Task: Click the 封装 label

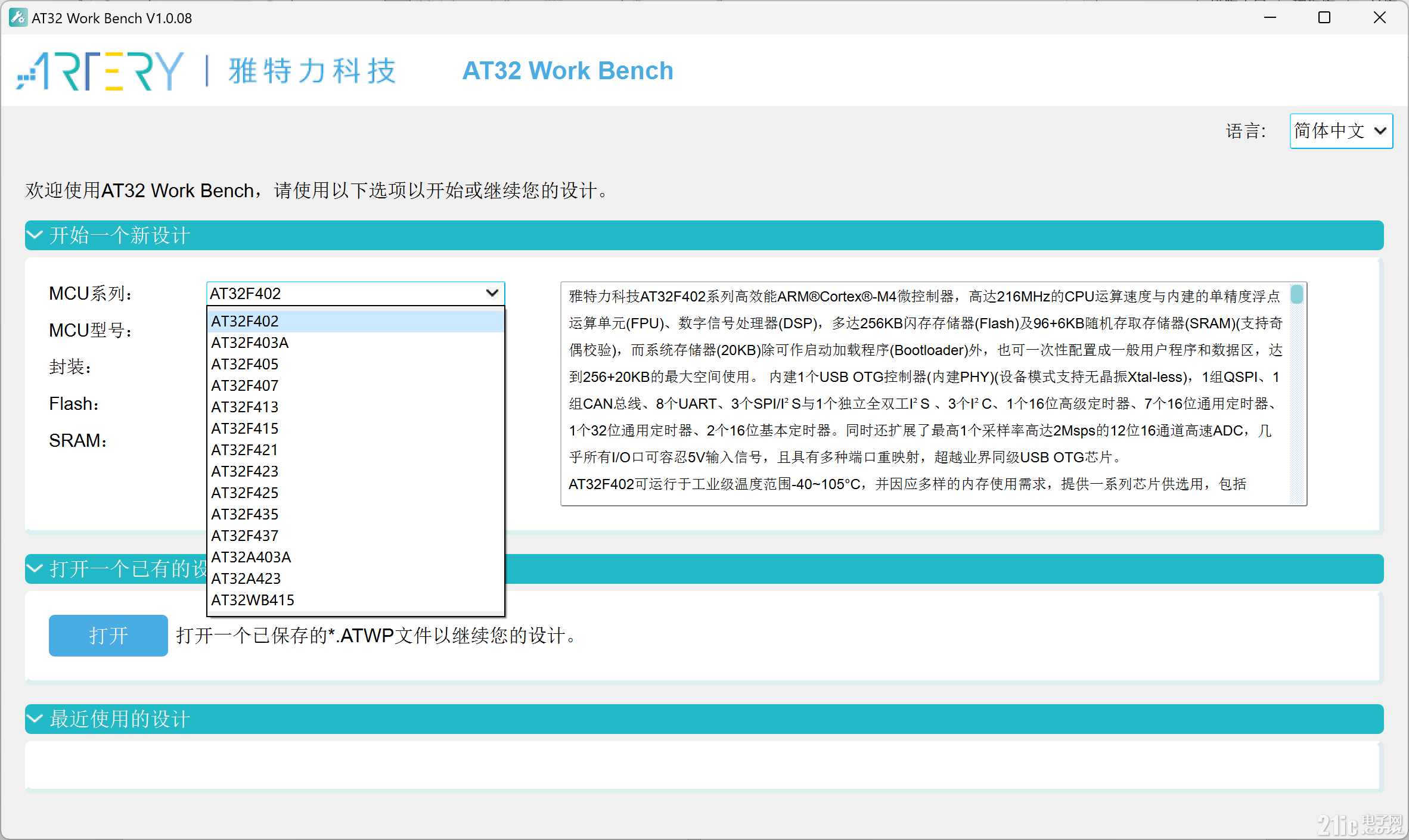Action: (x=70, y=367)
